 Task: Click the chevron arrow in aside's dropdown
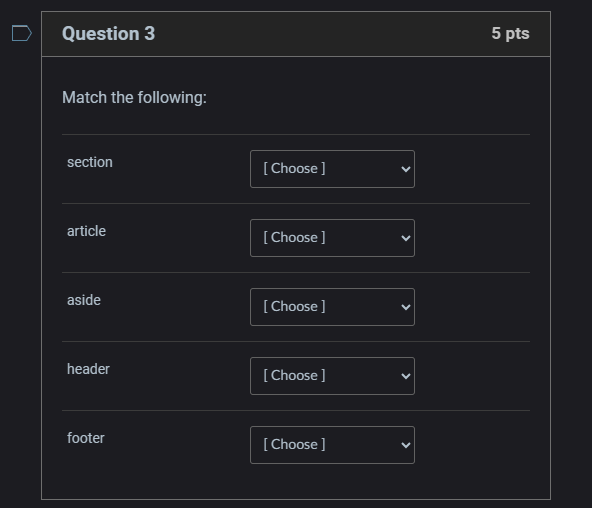(x=406, y=307)
